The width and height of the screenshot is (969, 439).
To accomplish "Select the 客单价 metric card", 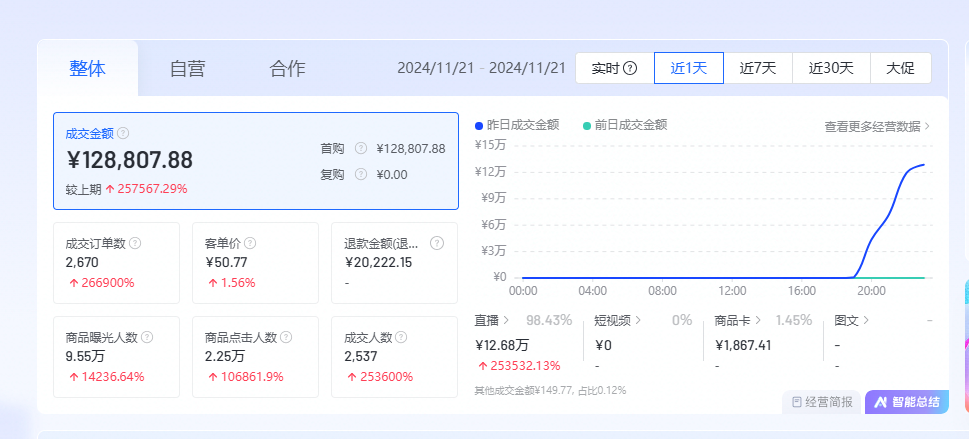I will click(x=255, y=263).
